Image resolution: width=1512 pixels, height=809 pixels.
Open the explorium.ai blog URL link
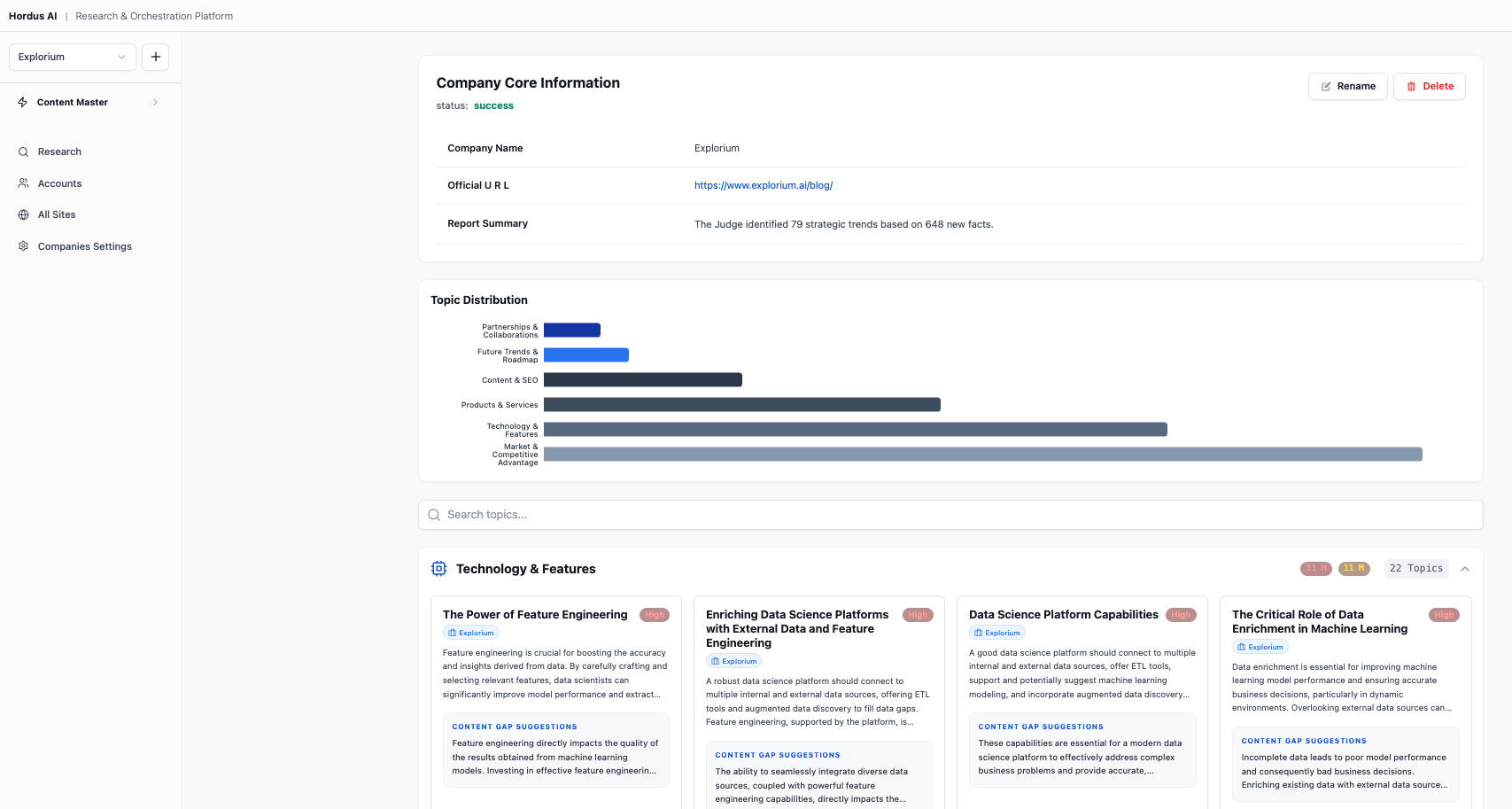pos(764,185)
